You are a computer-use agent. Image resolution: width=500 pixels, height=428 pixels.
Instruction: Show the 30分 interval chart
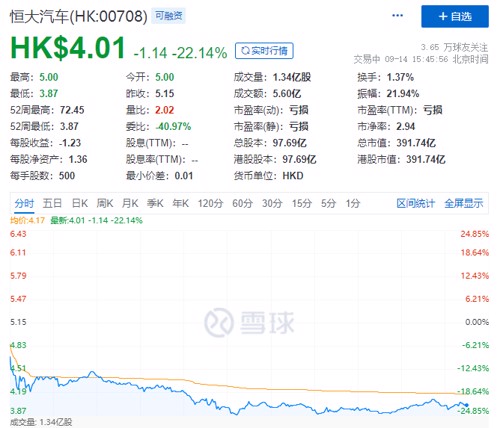point(272,203)
